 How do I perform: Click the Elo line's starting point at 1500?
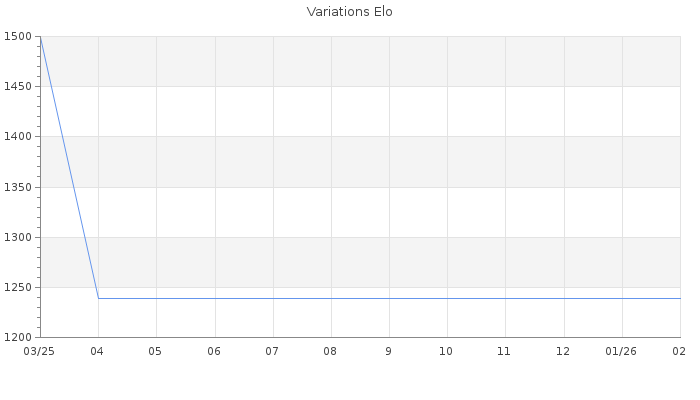pos(40,37)
